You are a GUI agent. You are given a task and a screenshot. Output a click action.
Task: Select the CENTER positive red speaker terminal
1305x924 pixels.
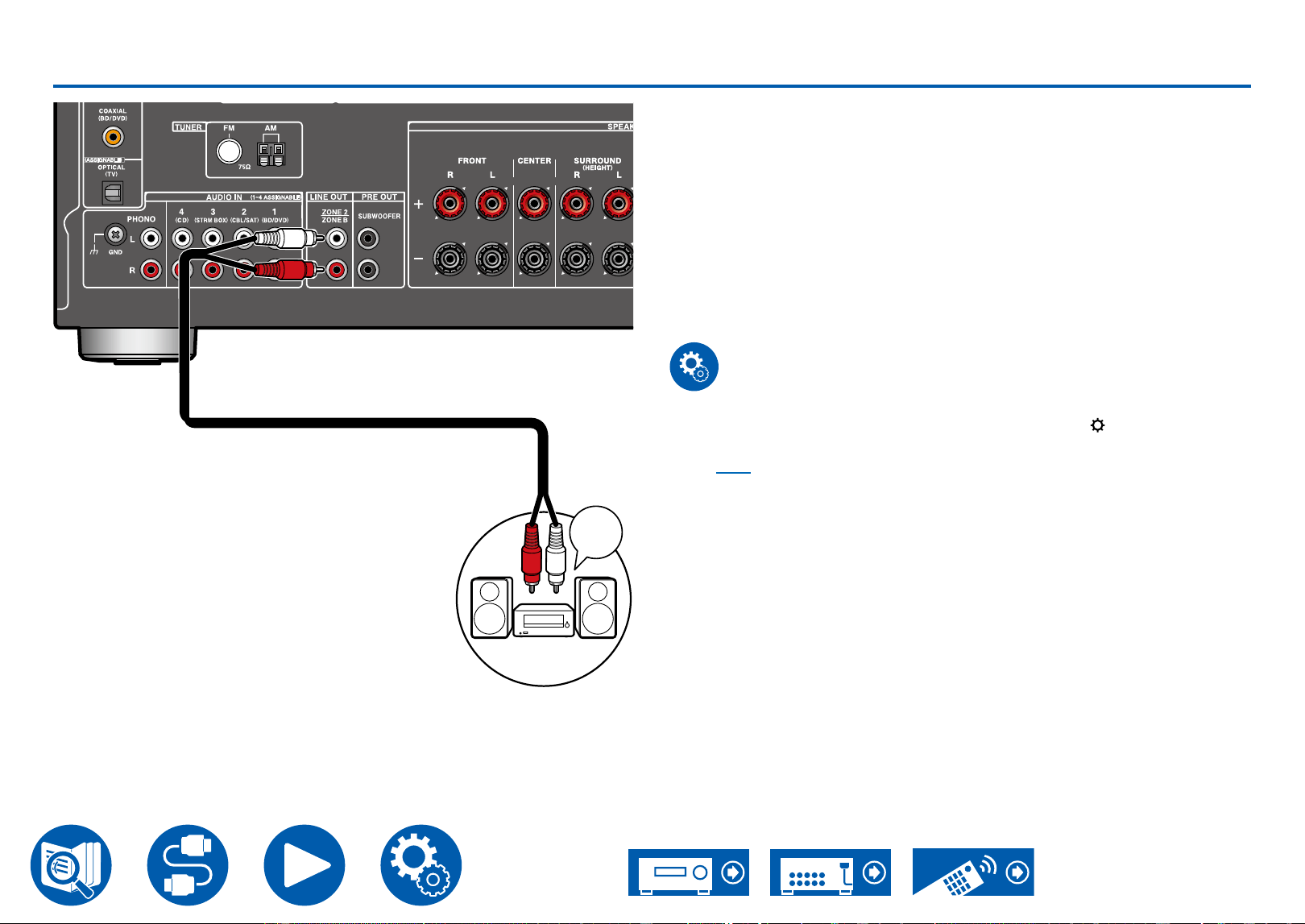pyautogui.click(x=534, y=204)
